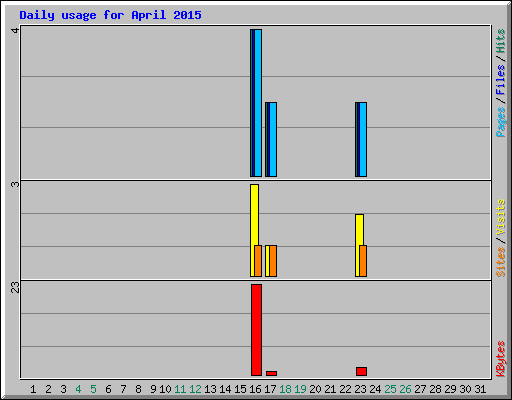Click the blue "Files" legend label
The height and width of the screenshot is (400, 512).
click(x=500, y=80)
